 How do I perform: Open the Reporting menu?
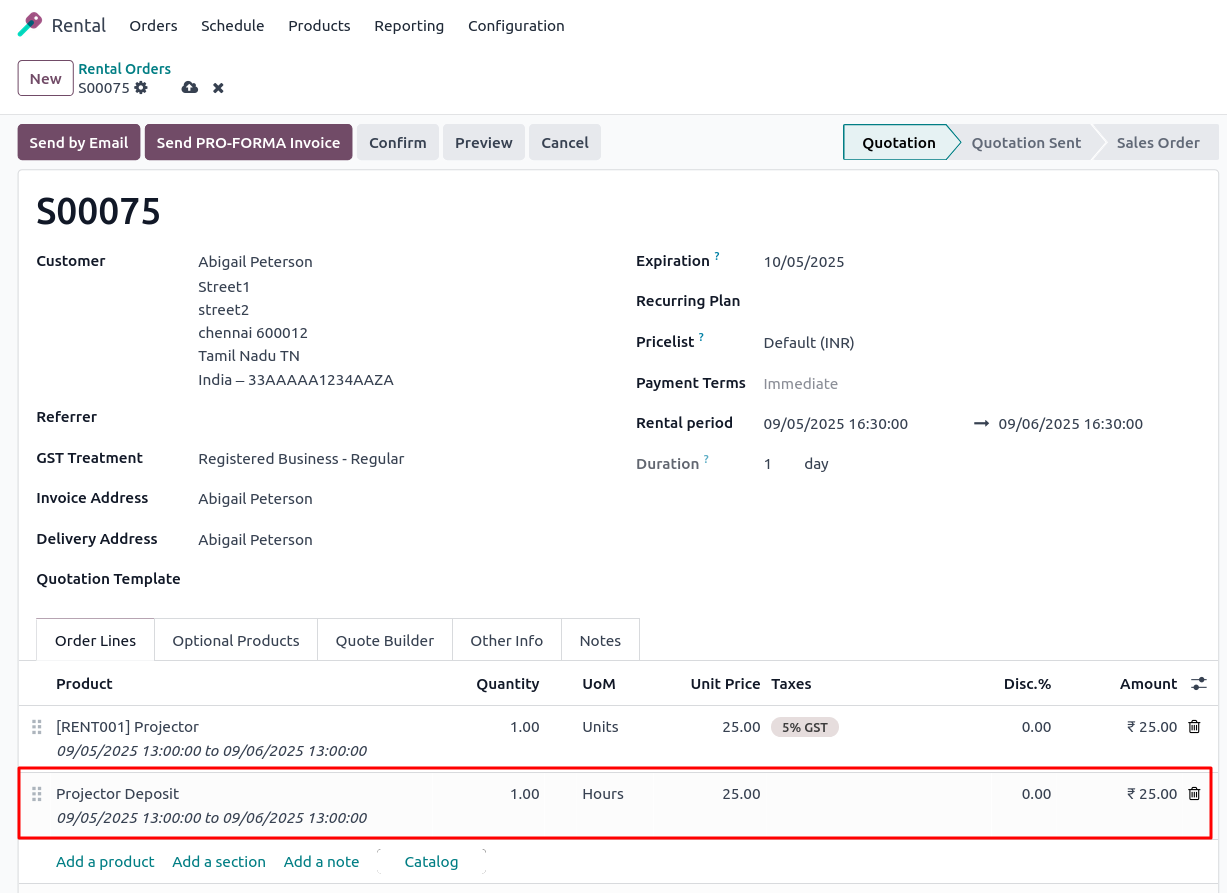409,26
